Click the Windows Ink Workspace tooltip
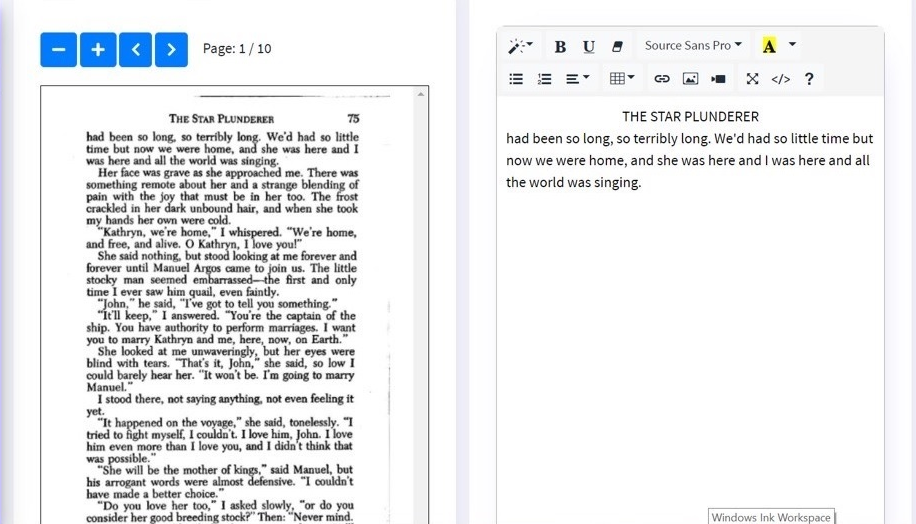 point(771,517)
